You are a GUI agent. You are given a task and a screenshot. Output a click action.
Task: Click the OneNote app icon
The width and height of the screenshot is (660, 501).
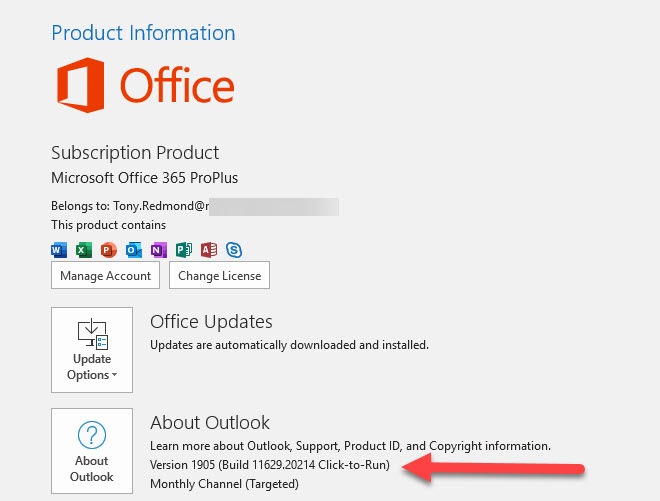pyautogui.click(x=159, y=250)
